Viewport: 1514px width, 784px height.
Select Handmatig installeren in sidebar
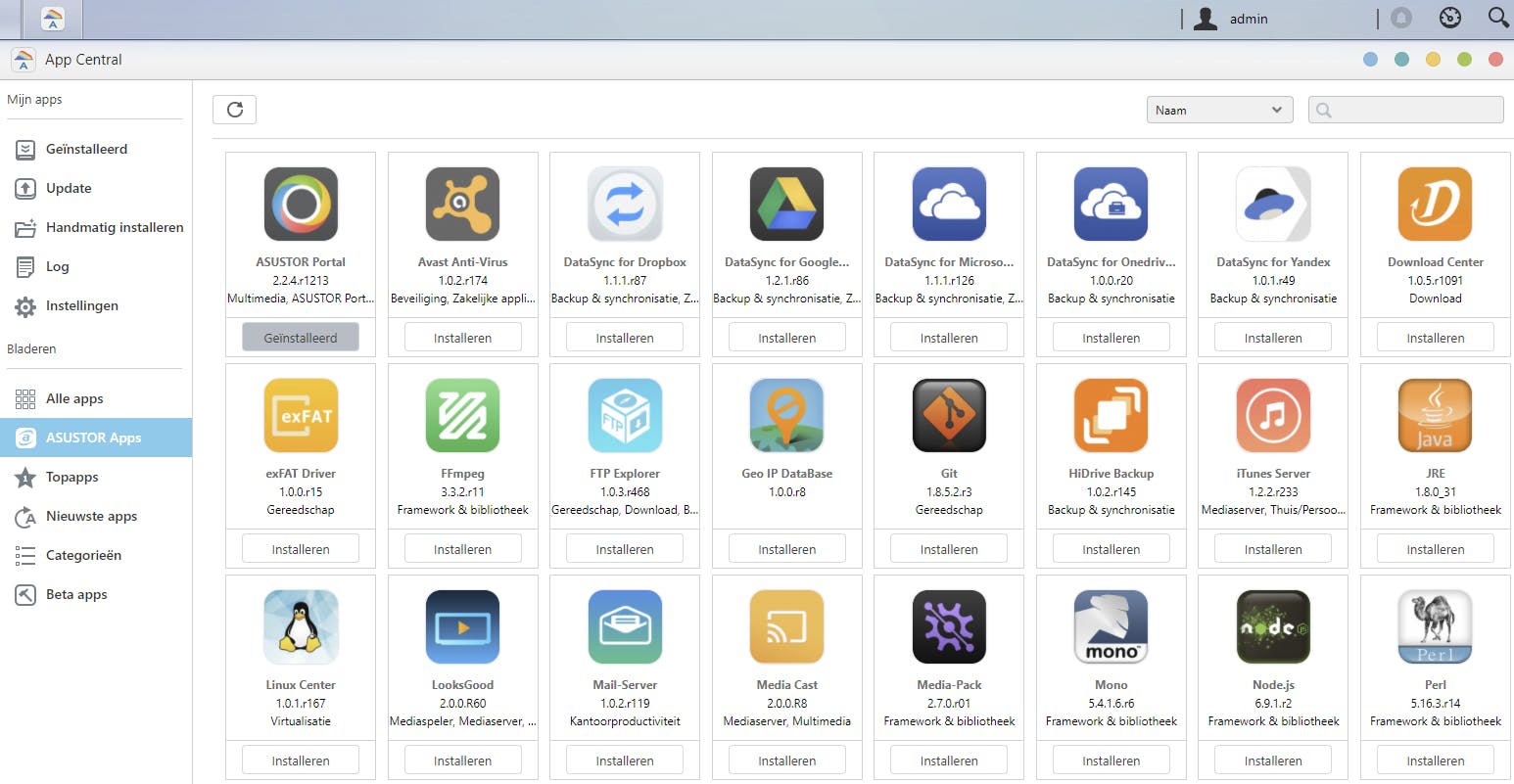(x=96, y=227)
